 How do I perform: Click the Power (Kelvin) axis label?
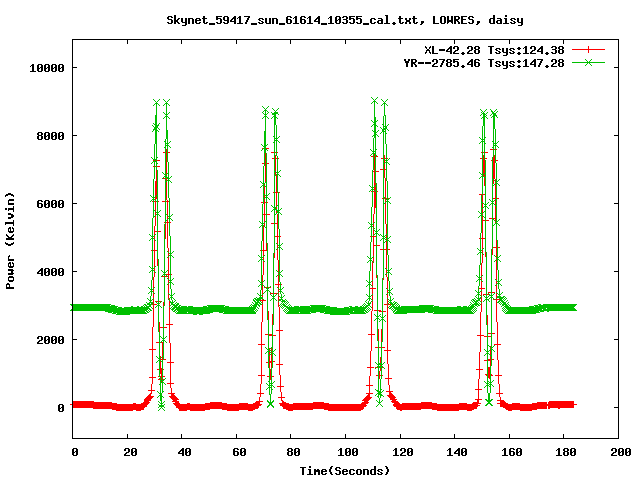[10, 241]
